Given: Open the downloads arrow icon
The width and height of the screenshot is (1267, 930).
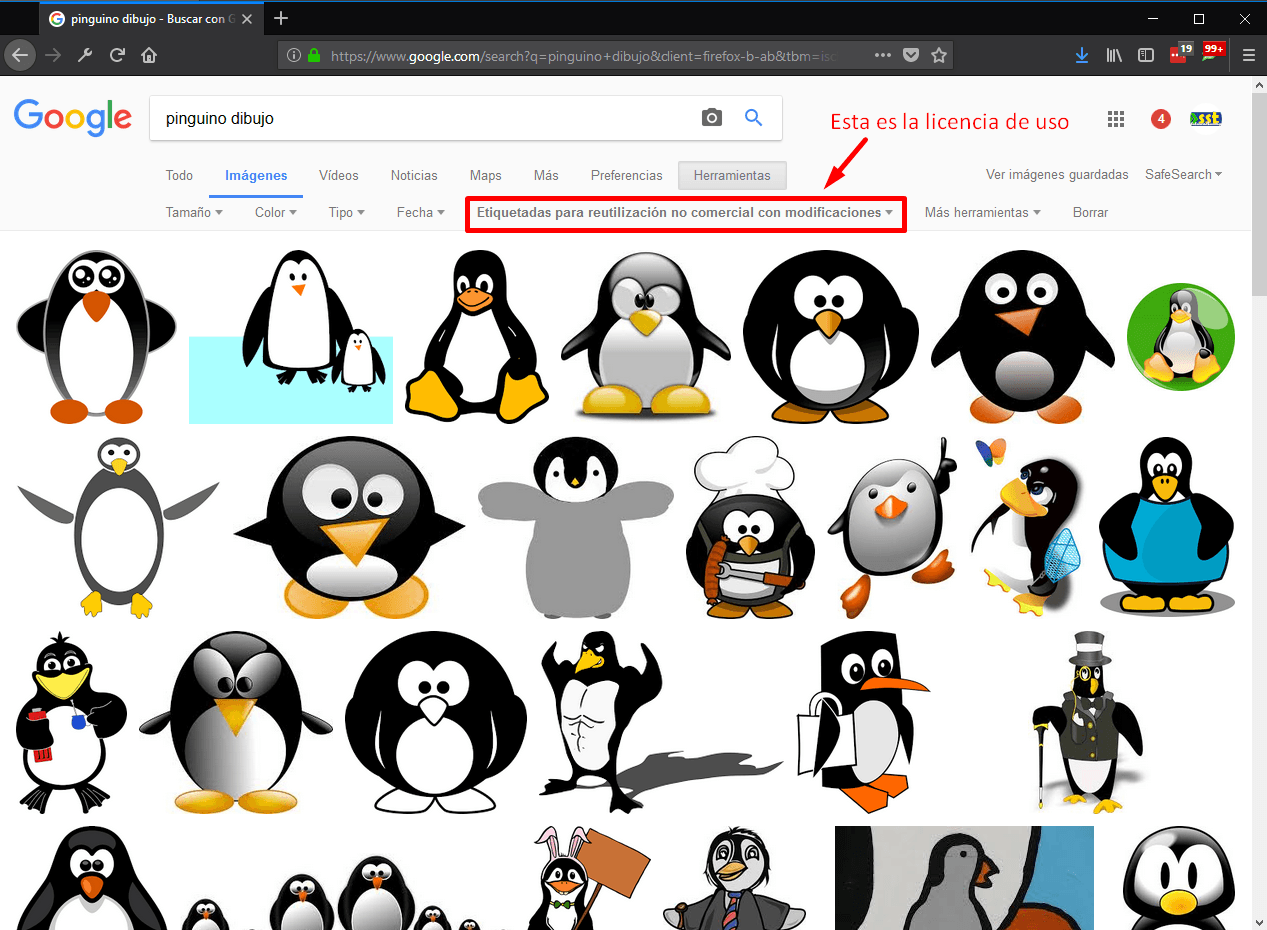Looking at the screenshot, I should pos(1082,55).
